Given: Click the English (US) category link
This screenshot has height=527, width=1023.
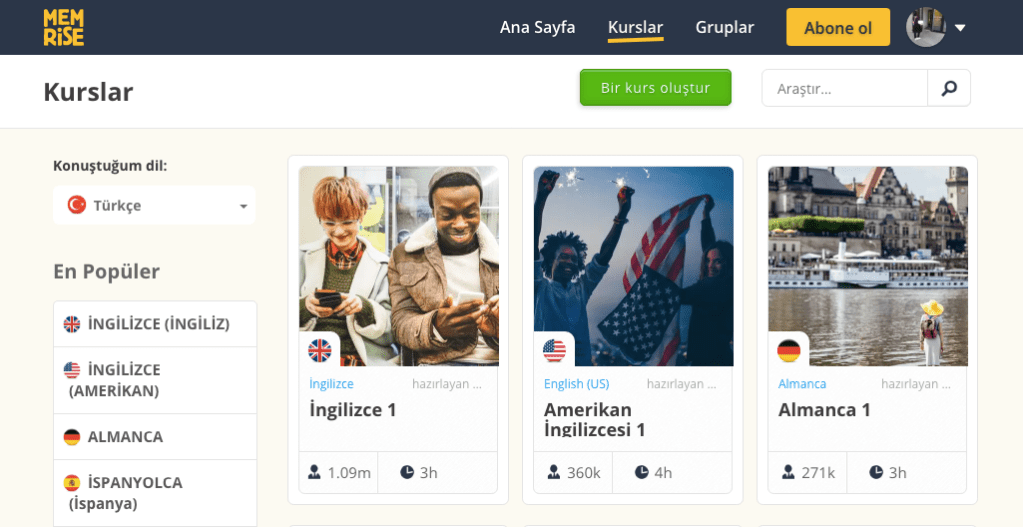Looking at the screenshot, I should pyautogui.click(x=577, y=384).
